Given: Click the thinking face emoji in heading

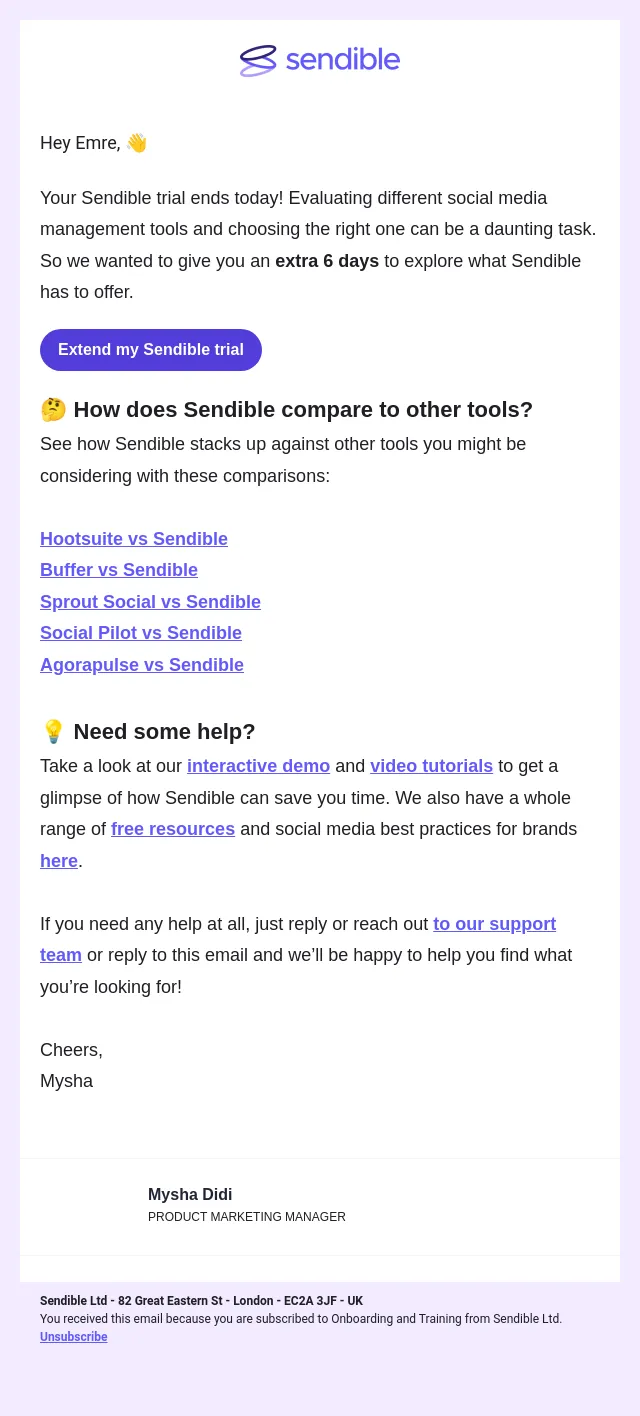Looking at the screenshot, I should coord(53,410).
